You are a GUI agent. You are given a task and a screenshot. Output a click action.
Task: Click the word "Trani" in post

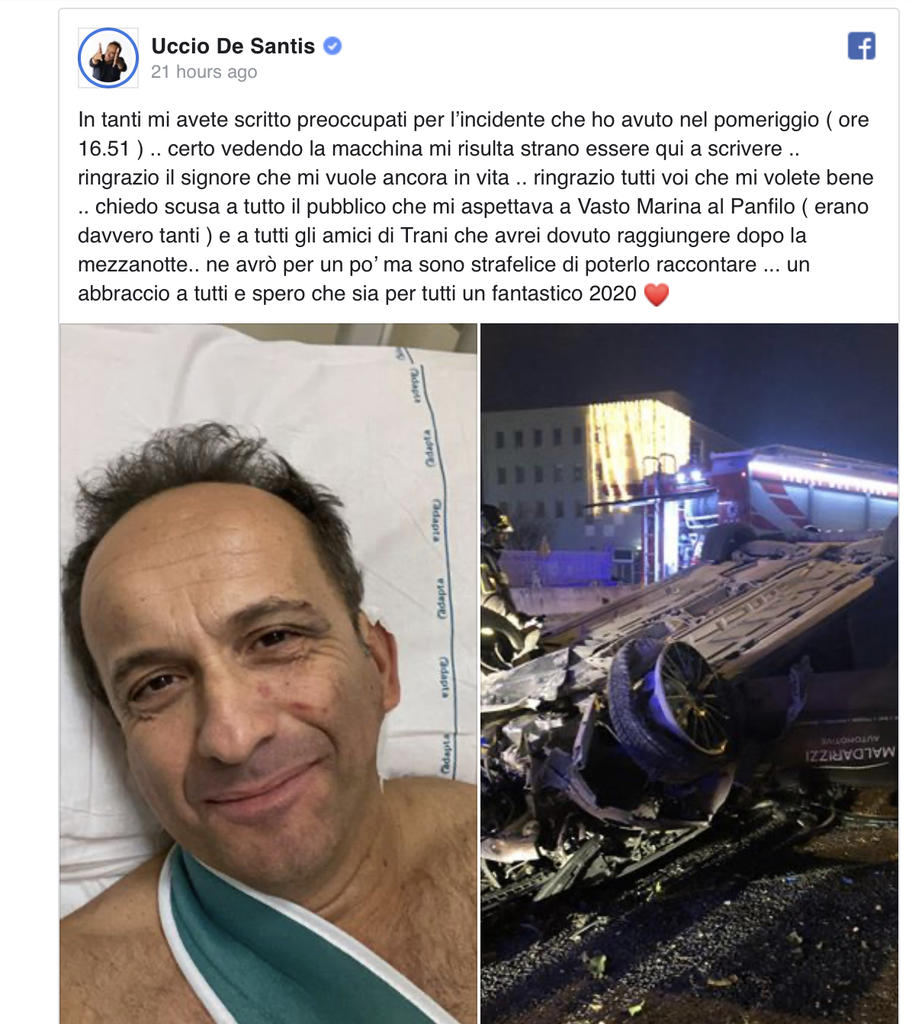click(x=423, y=235)
